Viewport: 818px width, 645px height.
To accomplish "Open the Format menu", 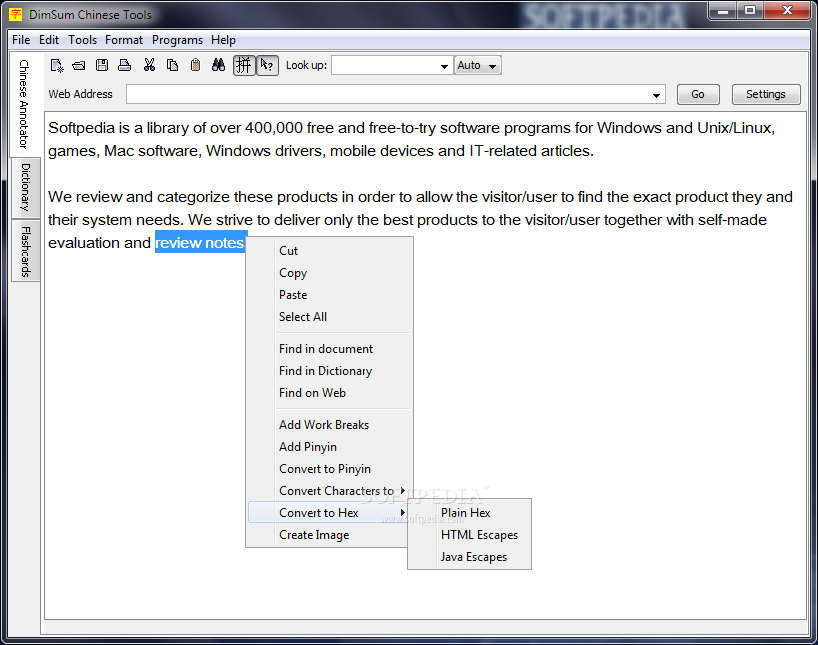I will point(124,40).
